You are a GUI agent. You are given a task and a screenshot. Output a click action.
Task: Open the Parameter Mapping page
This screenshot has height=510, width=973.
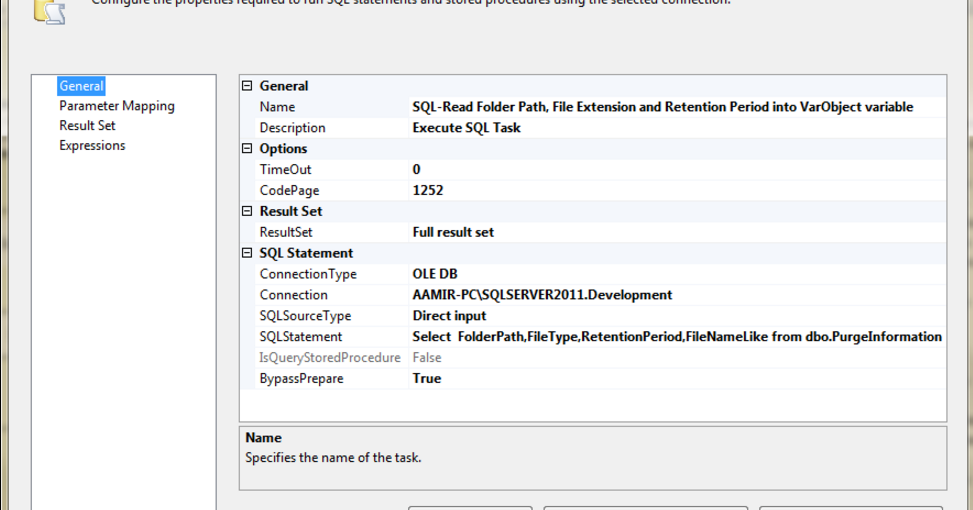click(117, 106)
